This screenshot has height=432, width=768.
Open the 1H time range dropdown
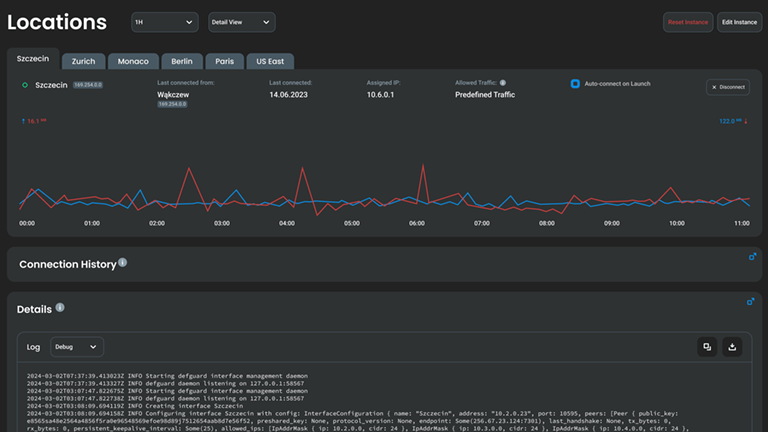click(164, 22)
